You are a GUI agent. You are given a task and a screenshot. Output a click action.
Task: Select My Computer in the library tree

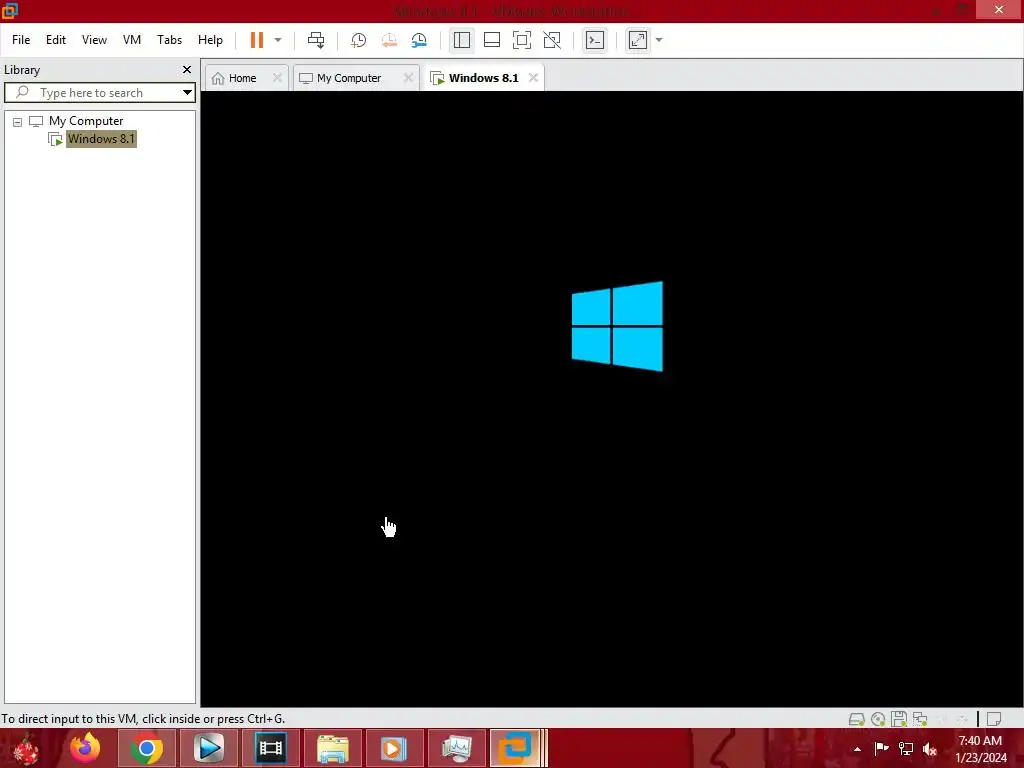click(86, 121)
